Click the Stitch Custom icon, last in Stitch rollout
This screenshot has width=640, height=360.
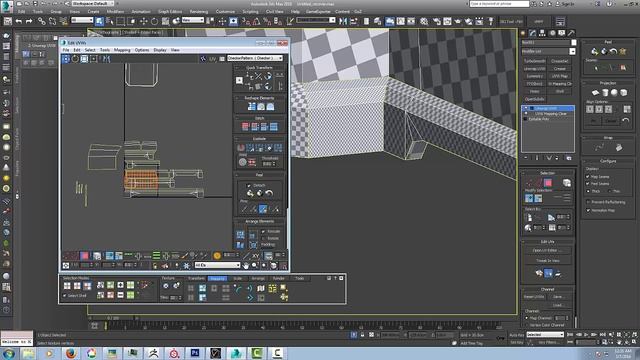(273, 127)
